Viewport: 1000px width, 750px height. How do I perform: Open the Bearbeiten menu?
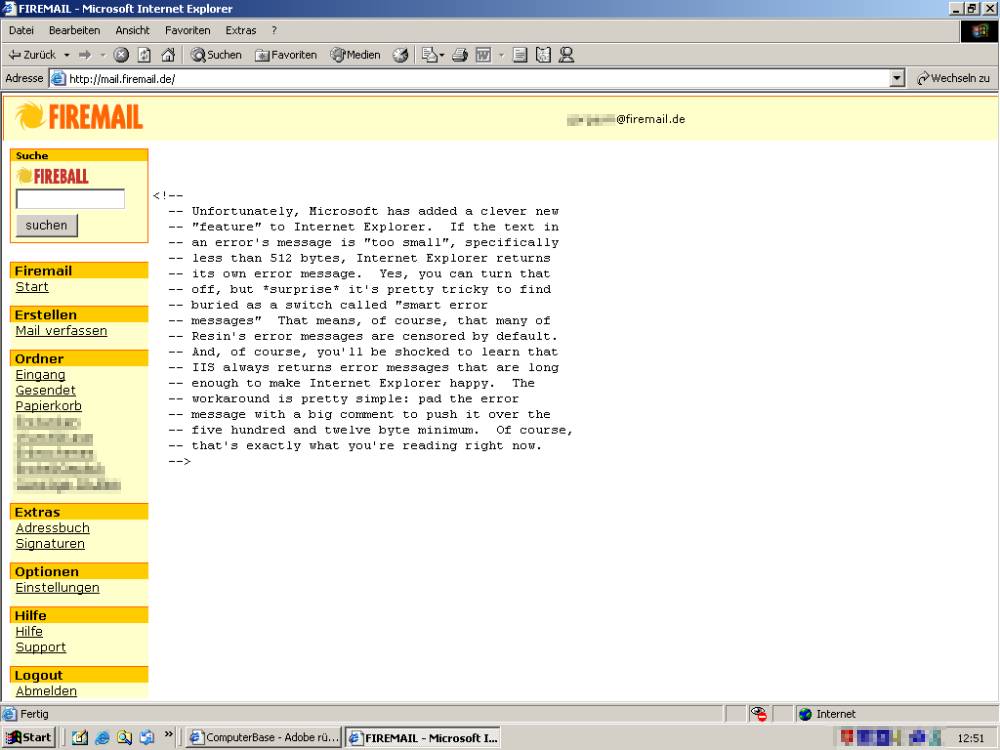[x=75, y=30]
